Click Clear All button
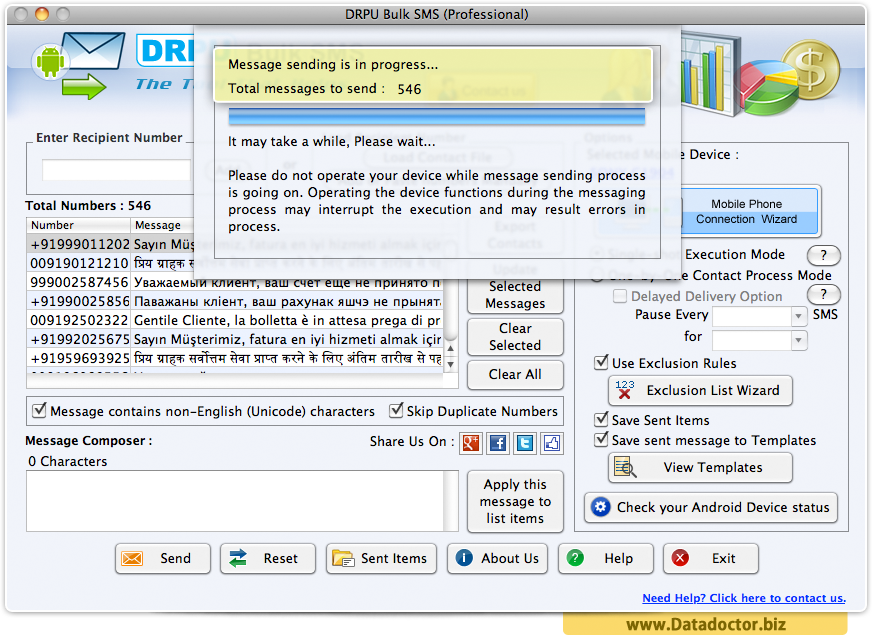 515,375
